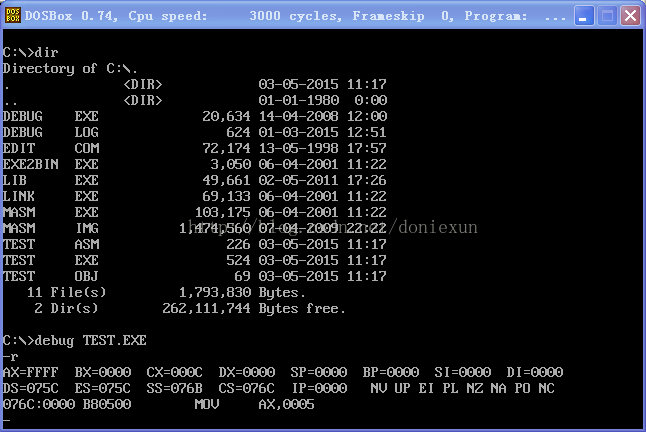This screenshot has width=646, height=432.
Task: Select the DEBUG EXE file row
Action: pyautogui.click(x=194, y=117)
